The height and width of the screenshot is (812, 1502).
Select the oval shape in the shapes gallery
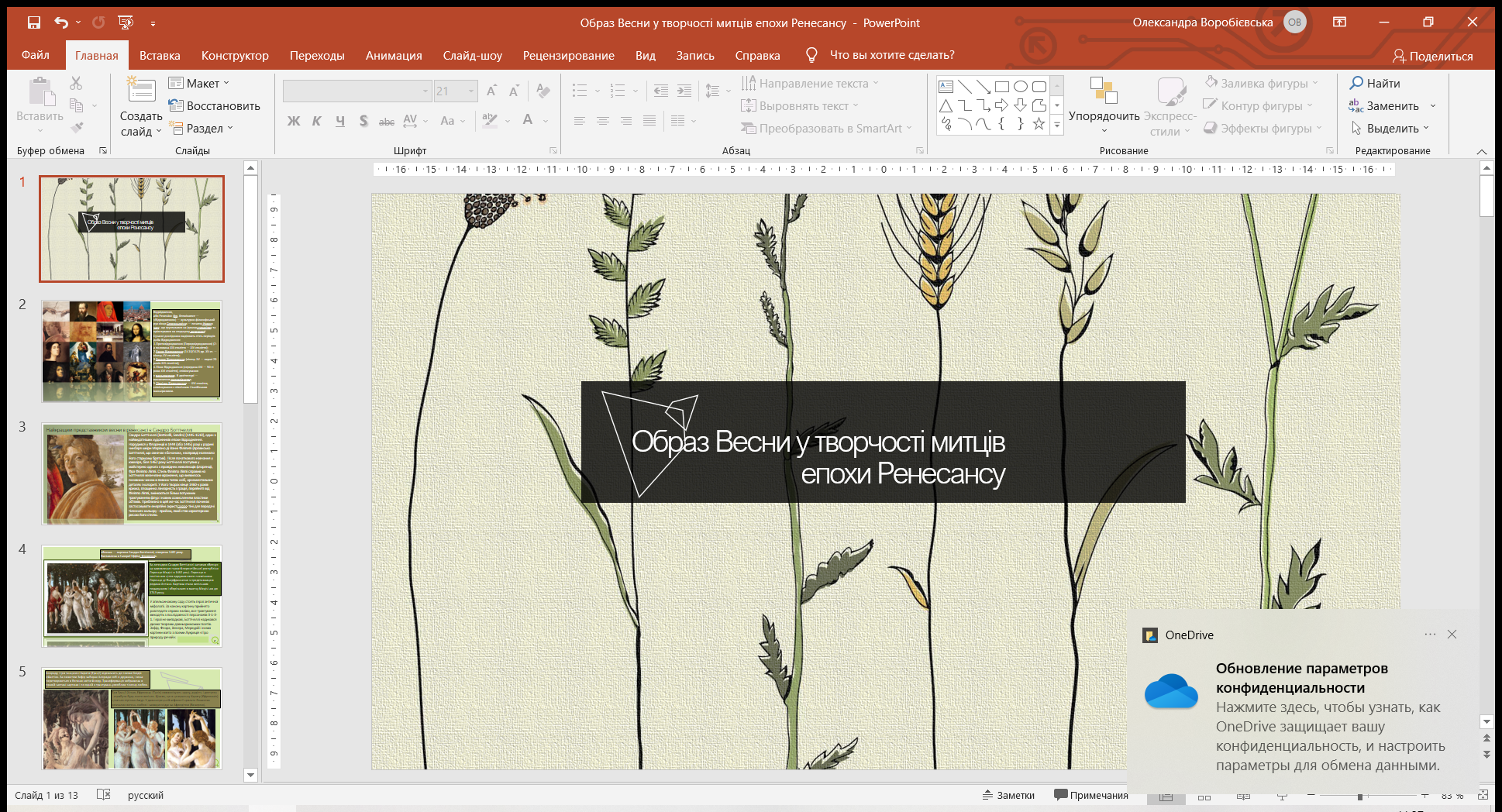1020,86
